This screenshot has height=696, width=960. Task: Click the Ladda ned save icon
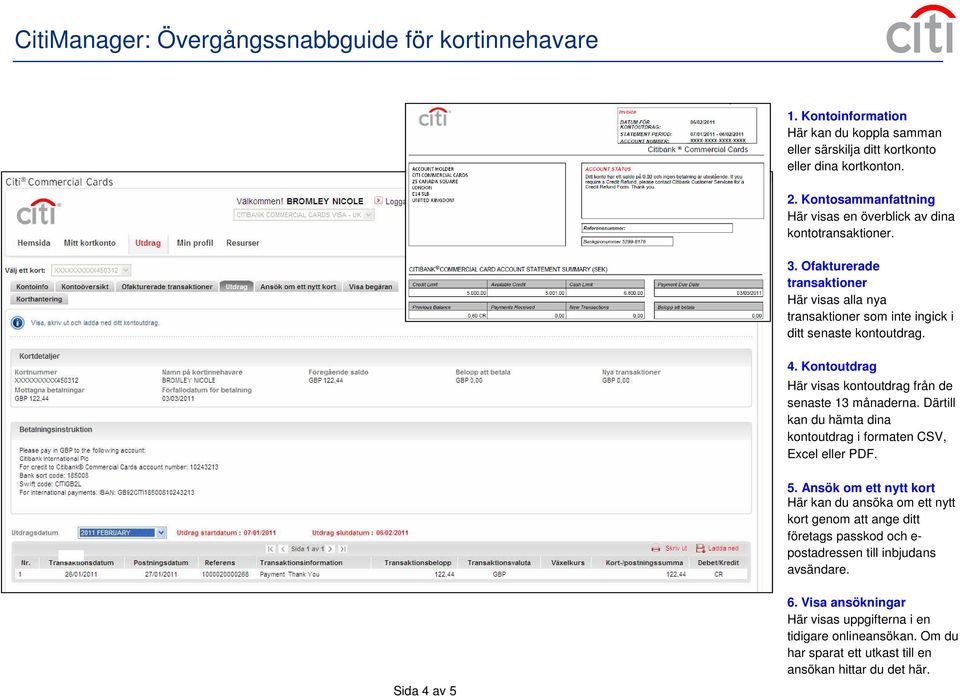(700, 548)
